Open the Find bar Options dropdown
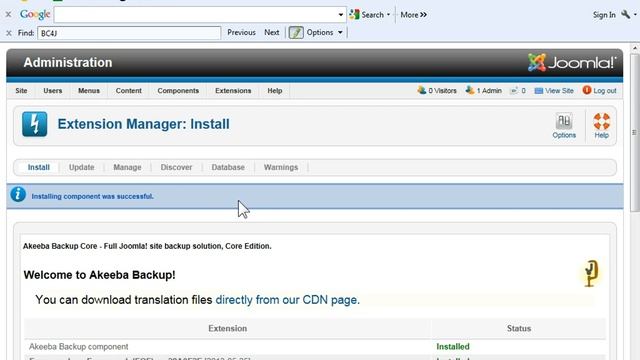 (324, 32)
